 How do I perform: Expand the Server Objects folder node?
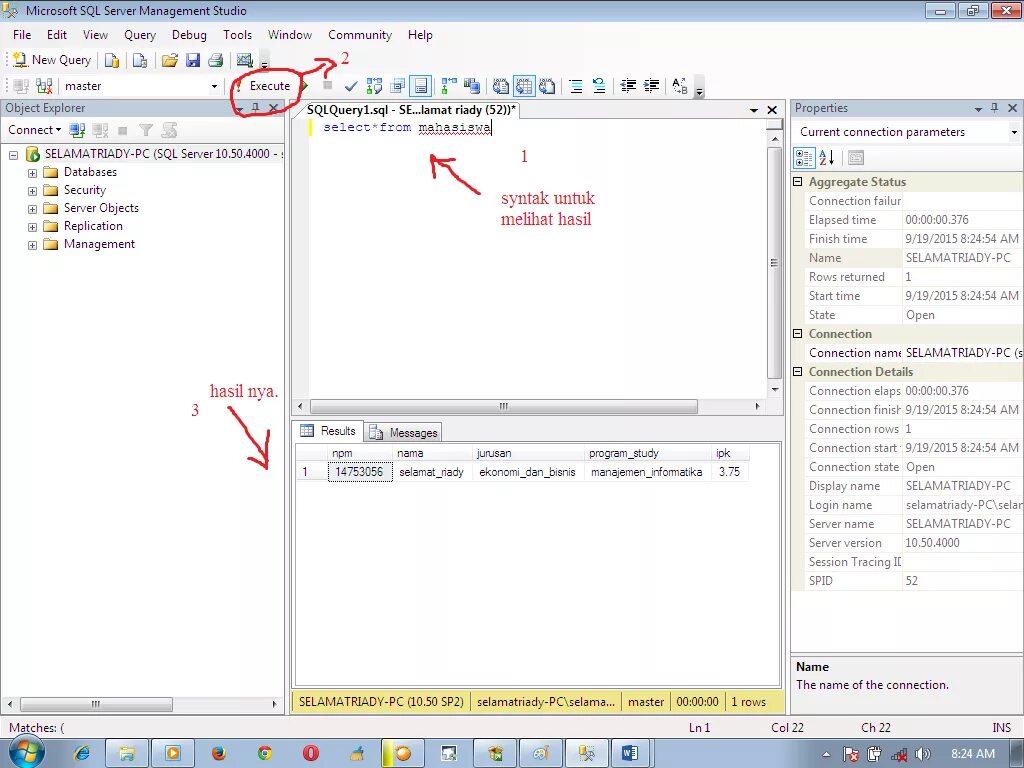(x=32, y=209)
